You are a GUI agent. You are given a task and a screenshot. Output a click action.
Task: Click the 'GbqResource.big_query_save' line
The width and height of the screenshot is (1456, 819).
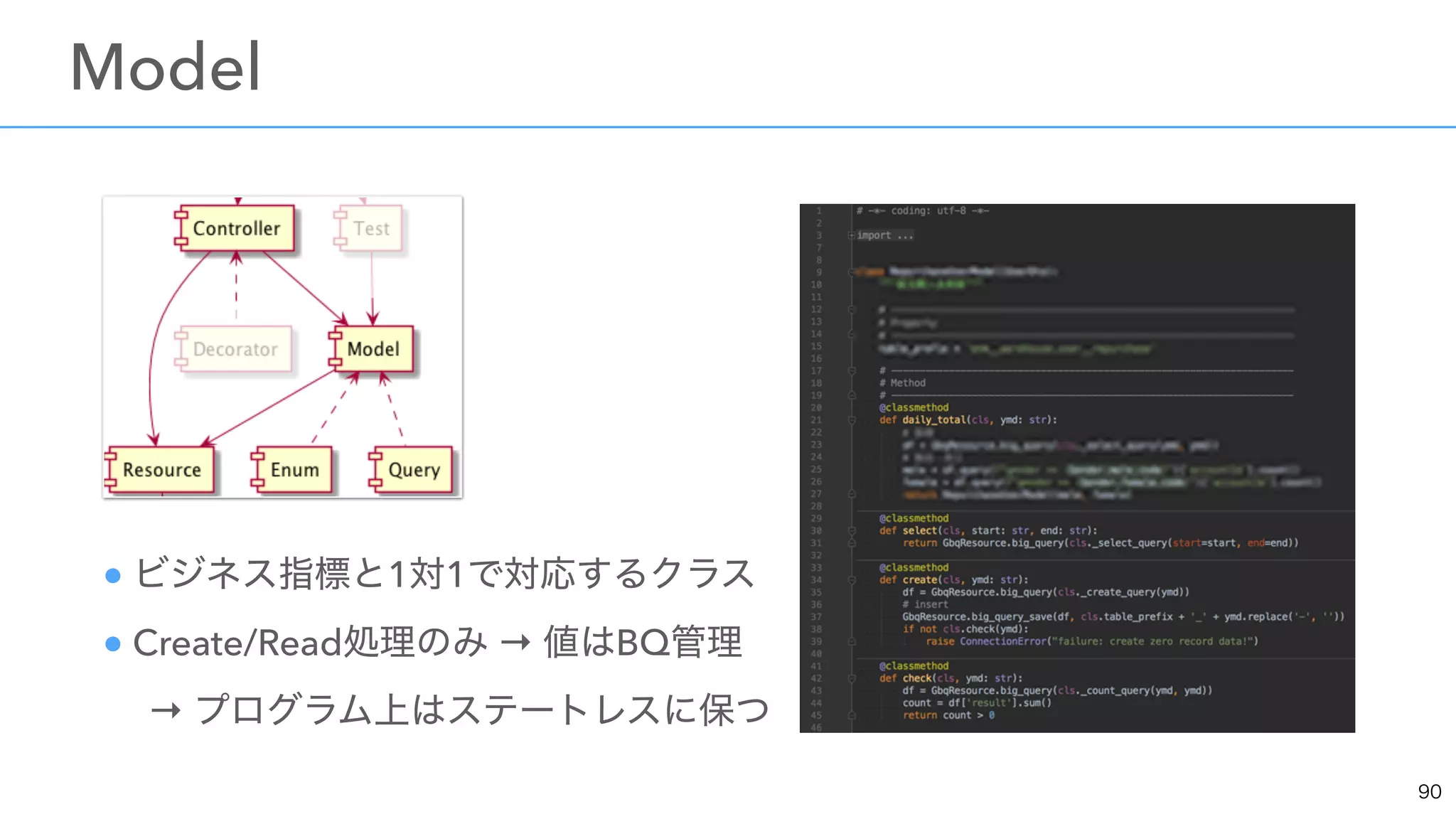1123,617
